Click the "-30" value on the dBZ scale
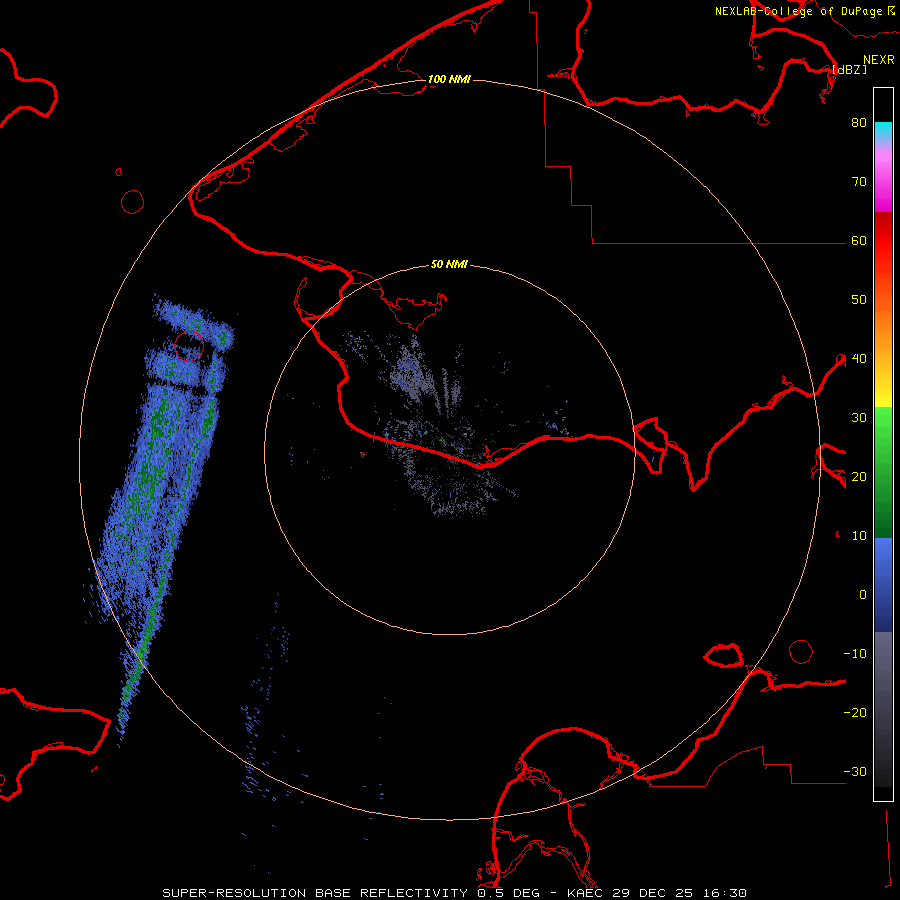Screen dimensions: 900x900 (855, 772)
